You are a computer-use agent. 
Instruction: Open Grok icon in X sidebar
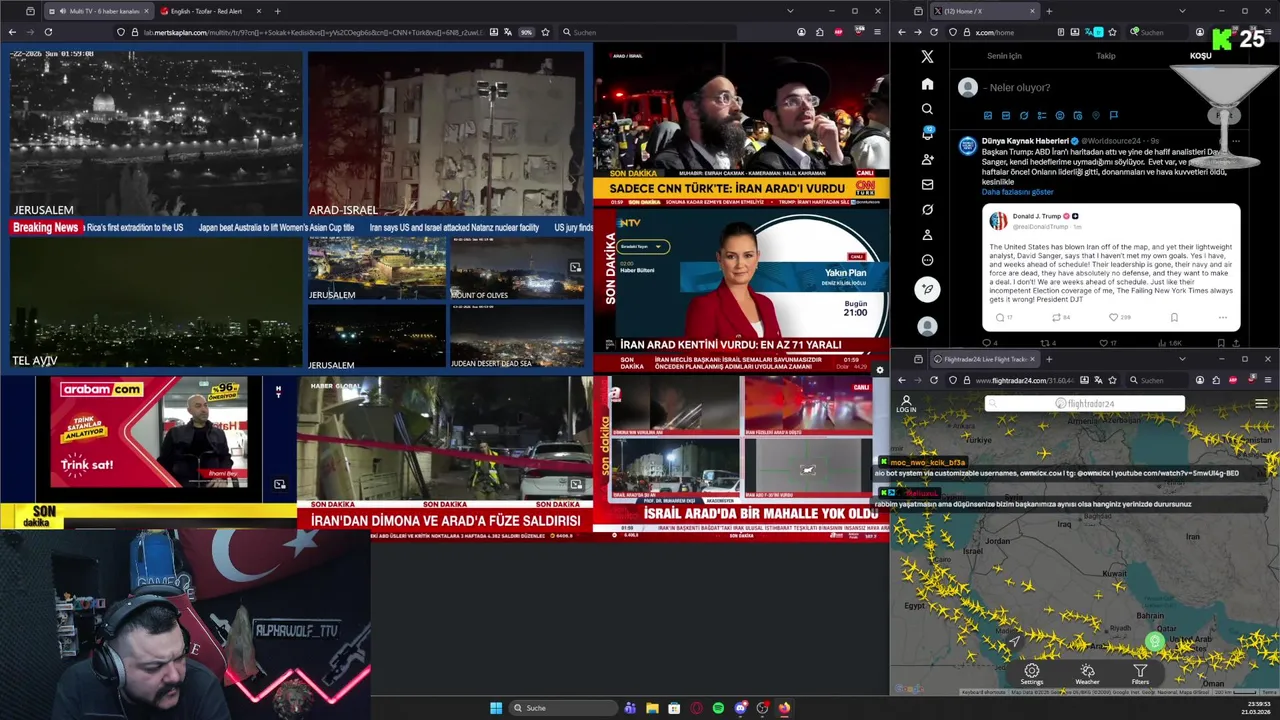pos(927,209)
